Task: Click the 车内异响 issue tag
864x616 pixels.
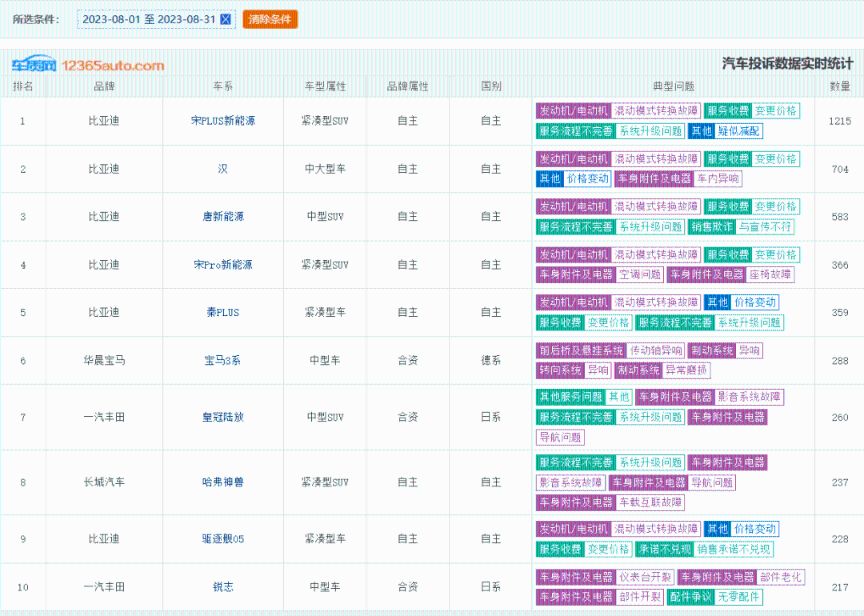Action: [718, 179]
